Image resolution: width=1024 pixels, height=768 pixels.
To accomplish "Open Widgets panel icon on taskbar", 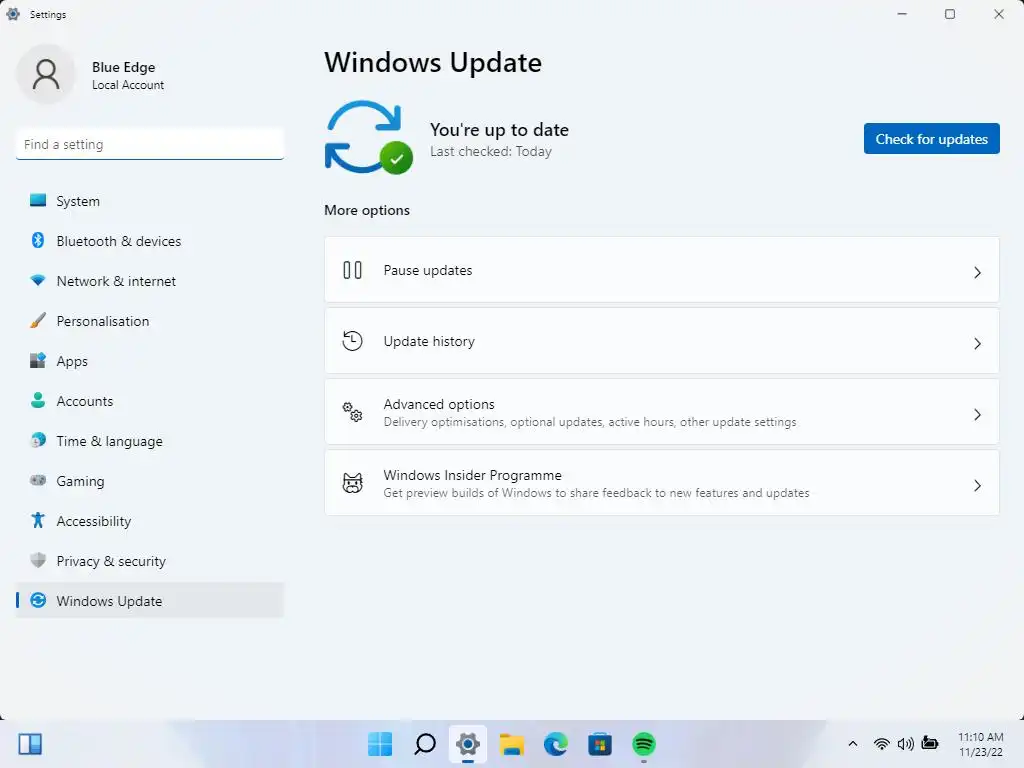I will click(30, 744).
